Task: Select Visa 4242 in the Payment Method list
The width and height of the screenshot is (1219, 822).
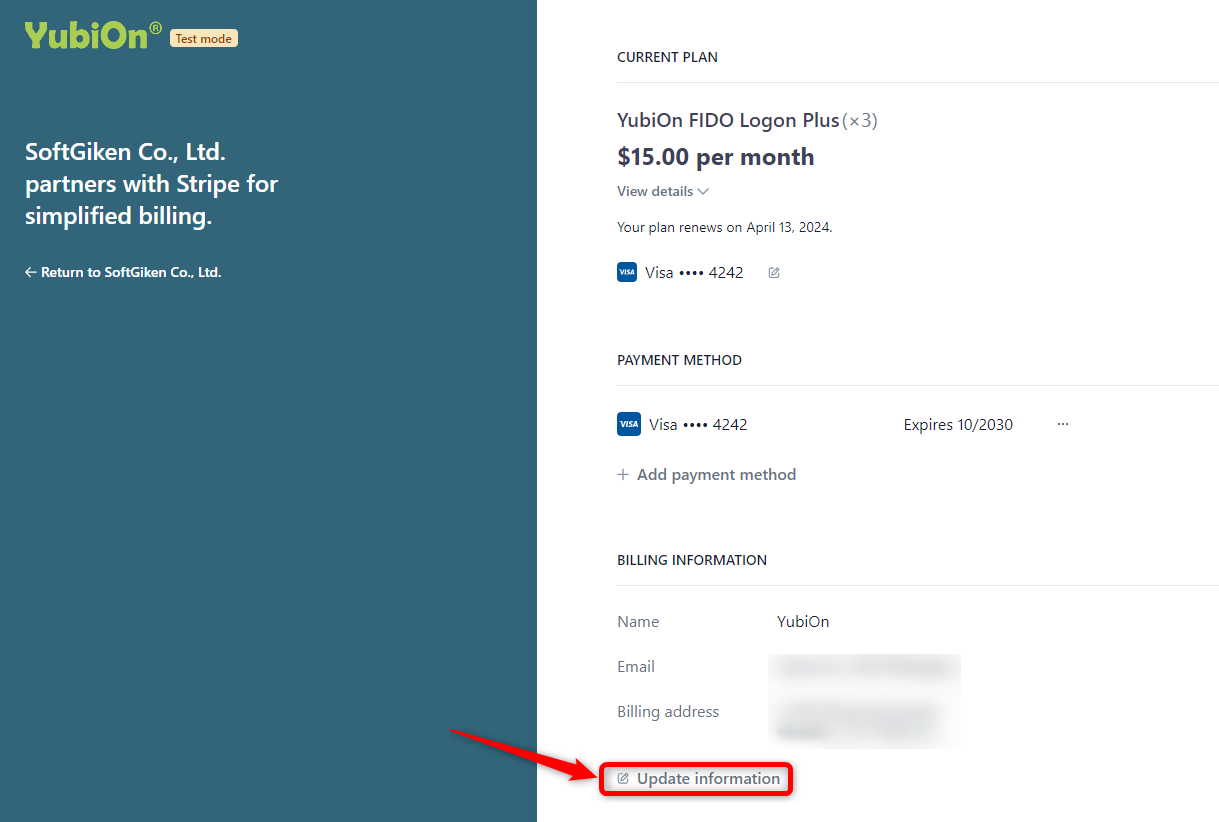Action: [x=698, y=424]
